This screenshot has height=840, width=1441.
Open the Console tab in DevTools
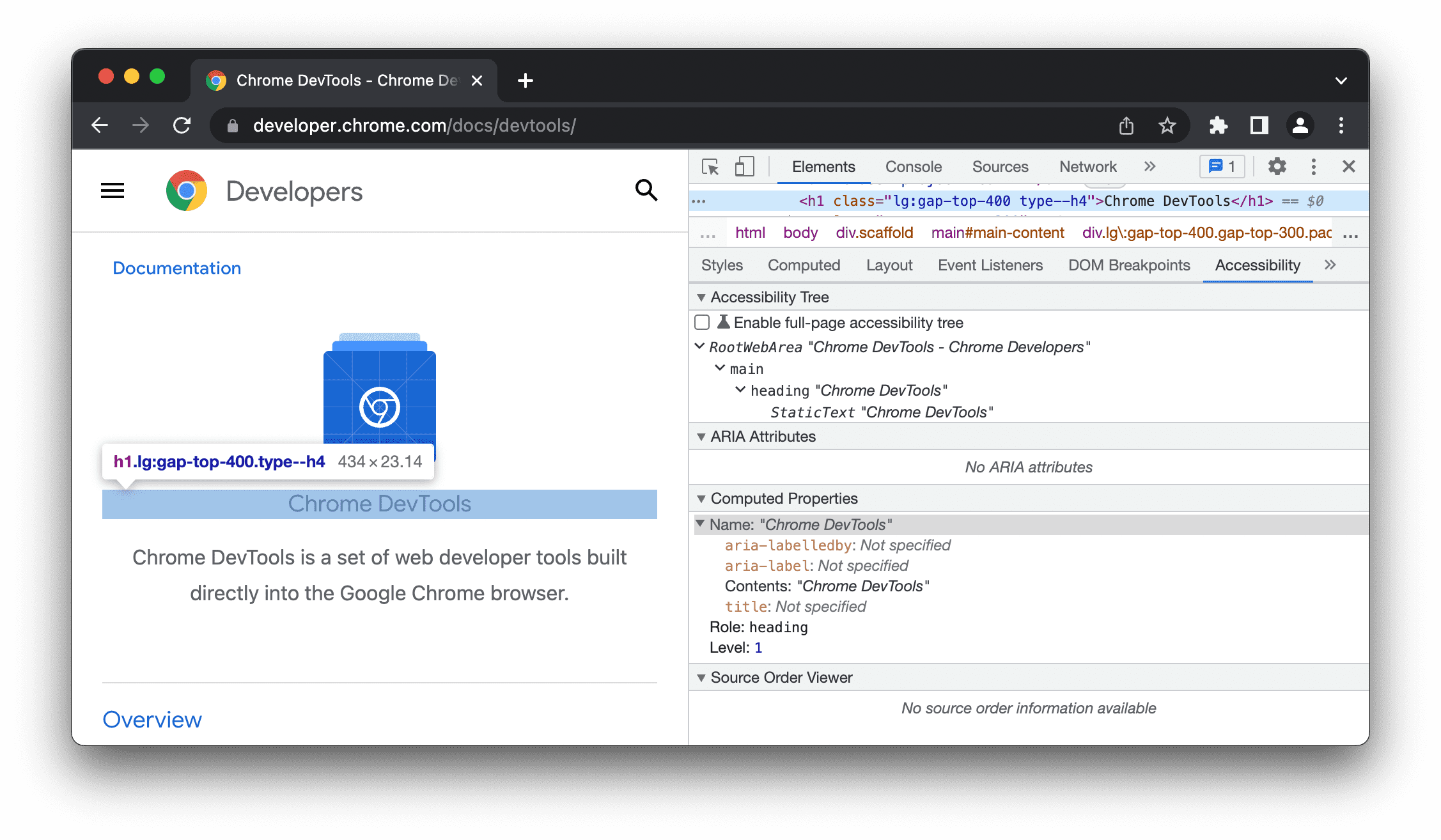(x=913, y=166)
